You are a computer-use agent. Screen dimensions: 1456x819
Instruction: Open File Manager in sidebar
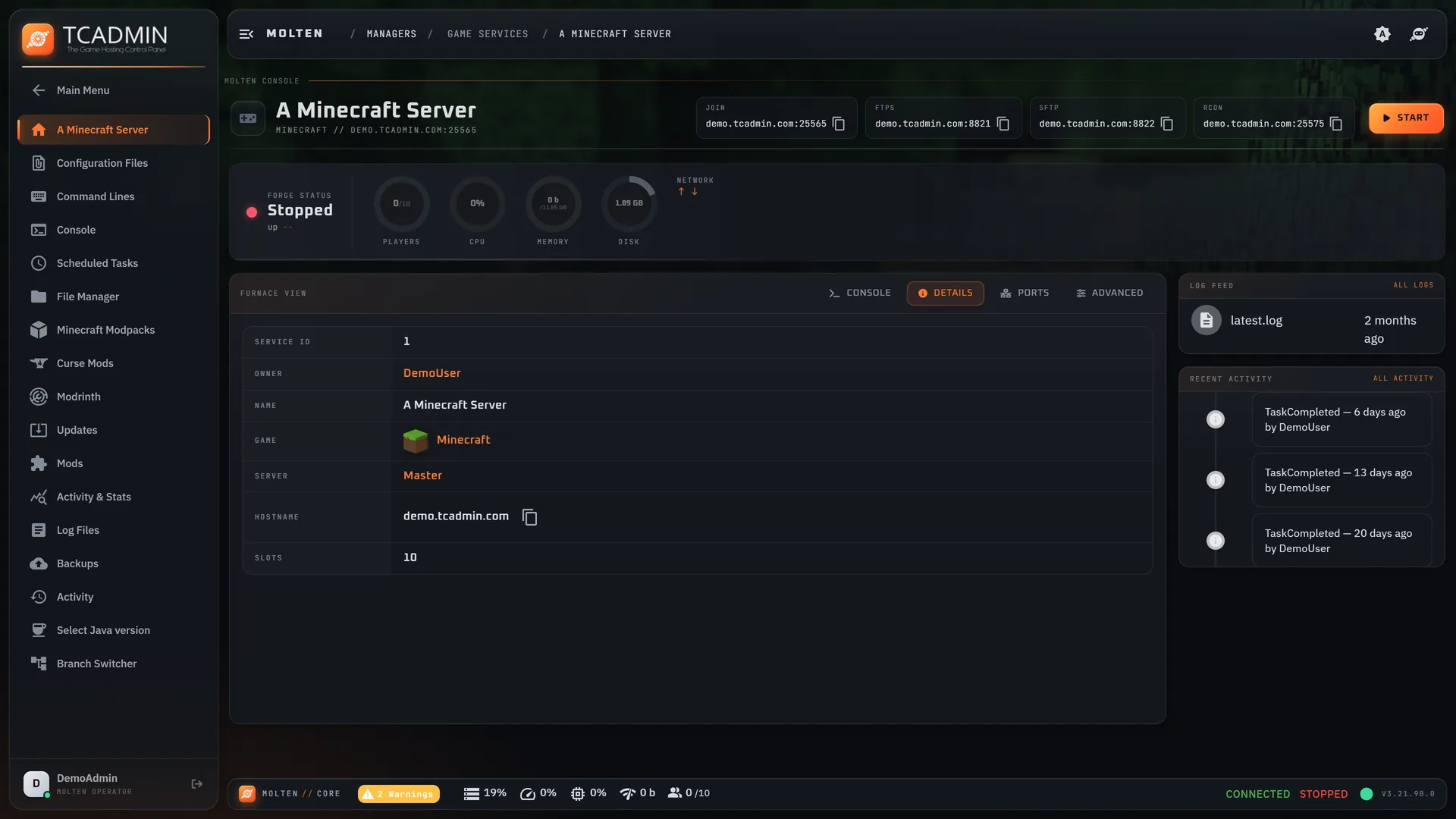pyautogui.click(x=114, y=297)
